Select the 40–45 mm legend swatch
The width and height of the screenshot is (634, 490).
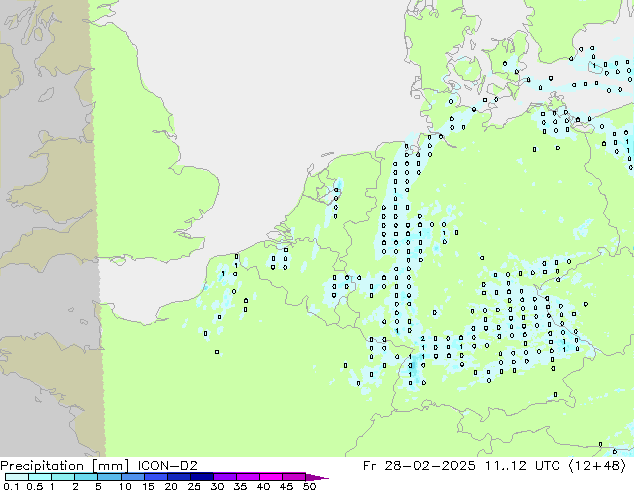(x=271, y=477)
